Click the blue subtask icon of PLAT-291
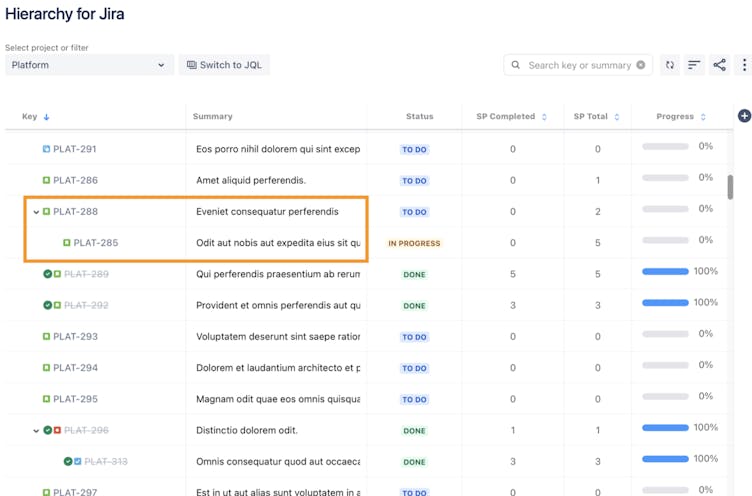Screen dimensions: 752x496 click(46, 149)
